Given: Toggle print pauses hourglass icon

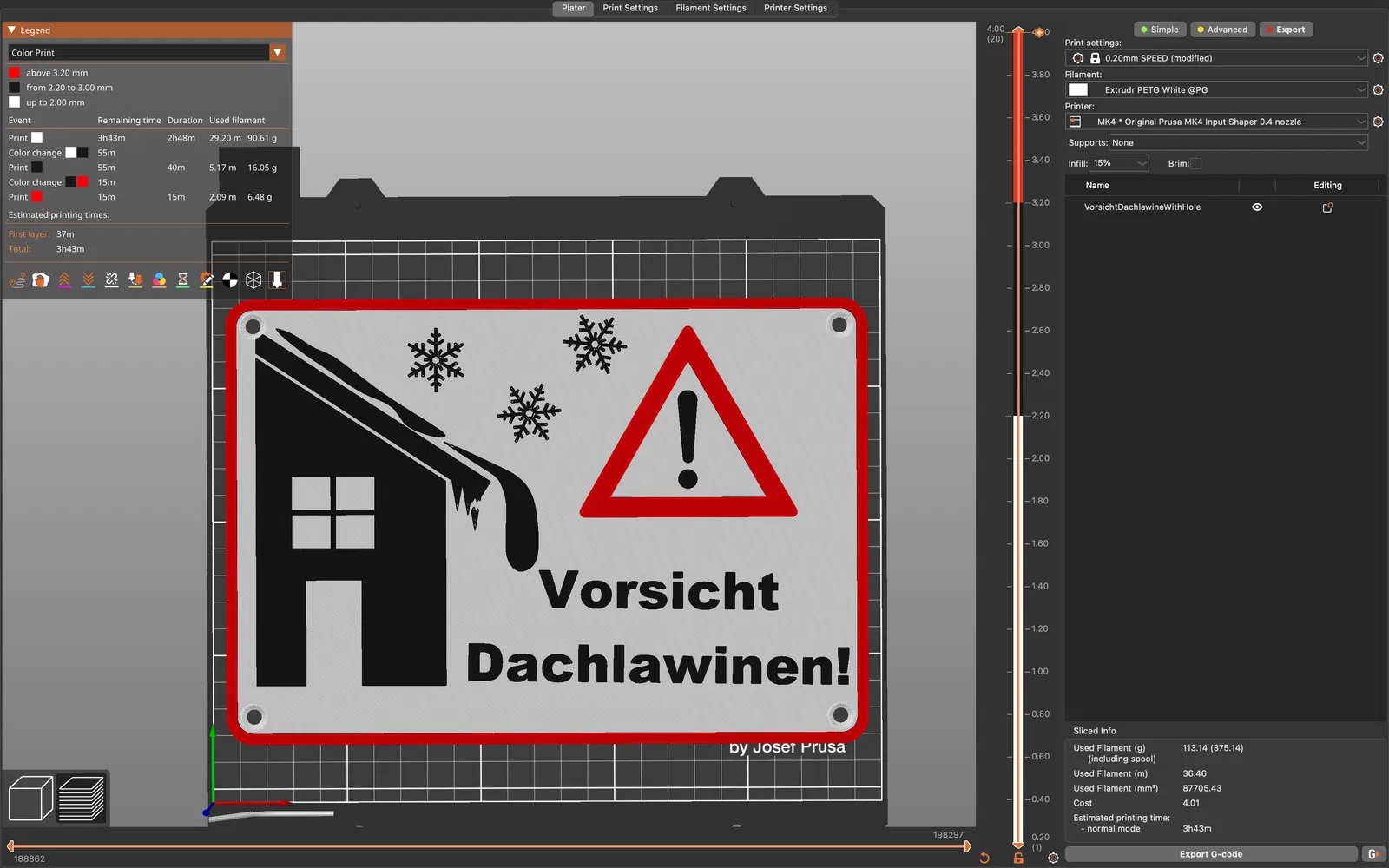Looking at the screenshot, I should point(182,279).
